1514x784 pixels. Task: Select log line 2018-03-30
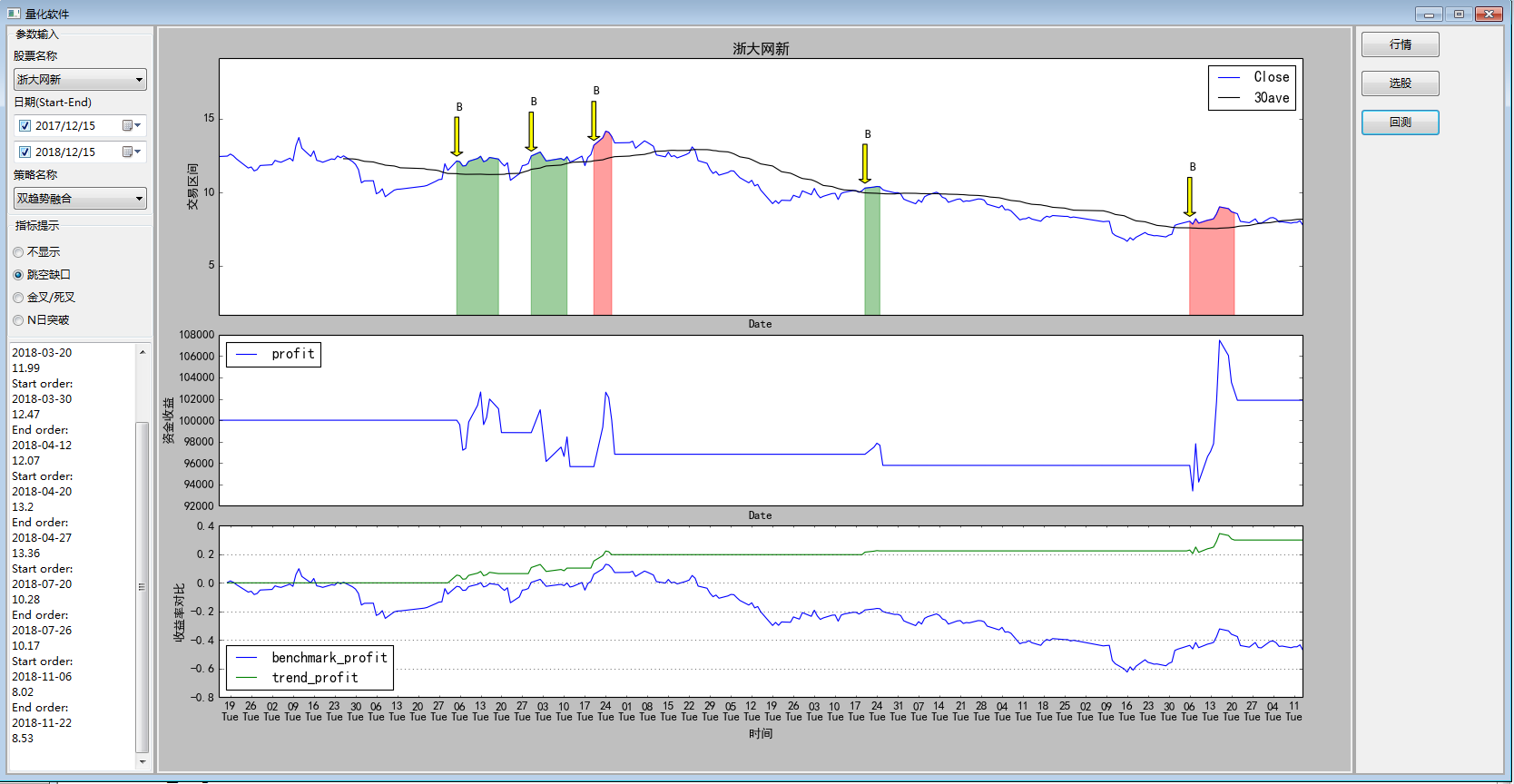[x=42, y=399]
